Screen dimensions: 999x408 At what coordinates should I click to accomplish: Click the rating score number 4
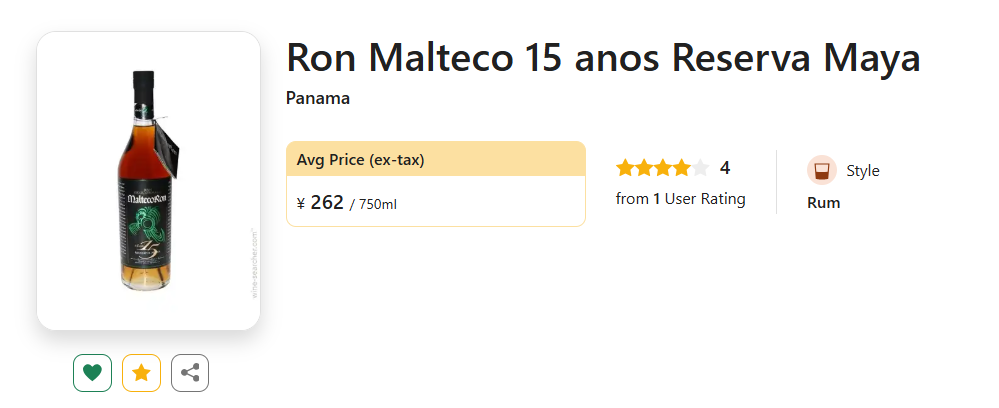[x=725, y=168]
